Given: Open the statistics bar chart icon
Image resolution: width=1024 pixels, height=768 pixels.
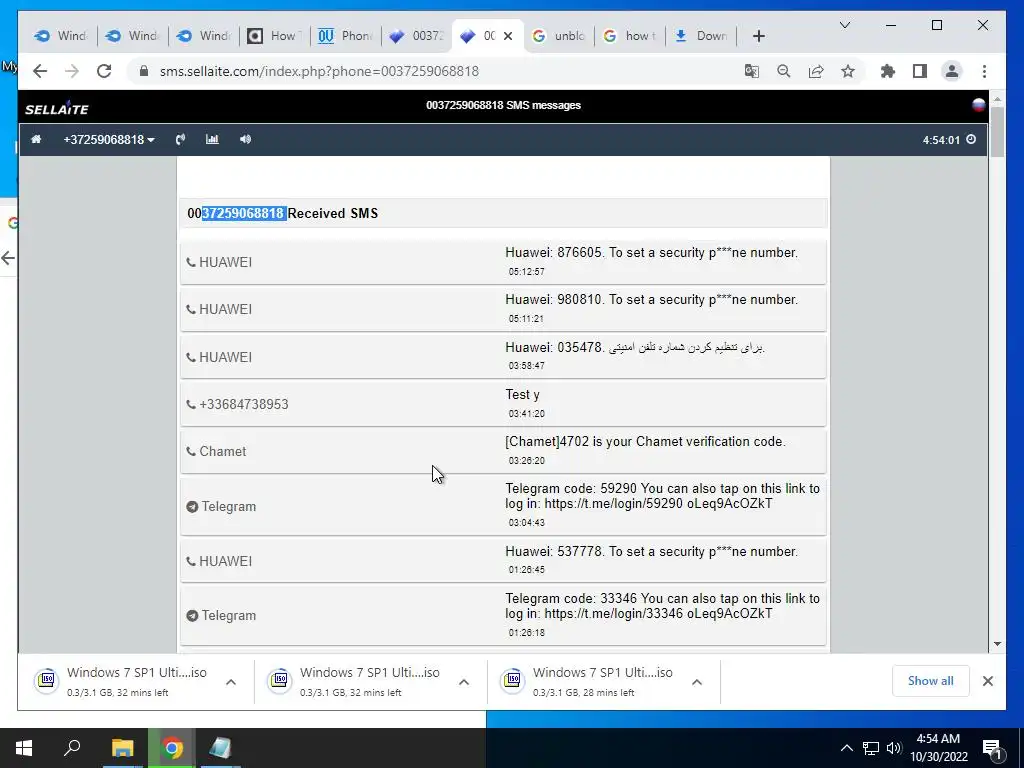Looking at the screenshot, I should click(212, 139).
